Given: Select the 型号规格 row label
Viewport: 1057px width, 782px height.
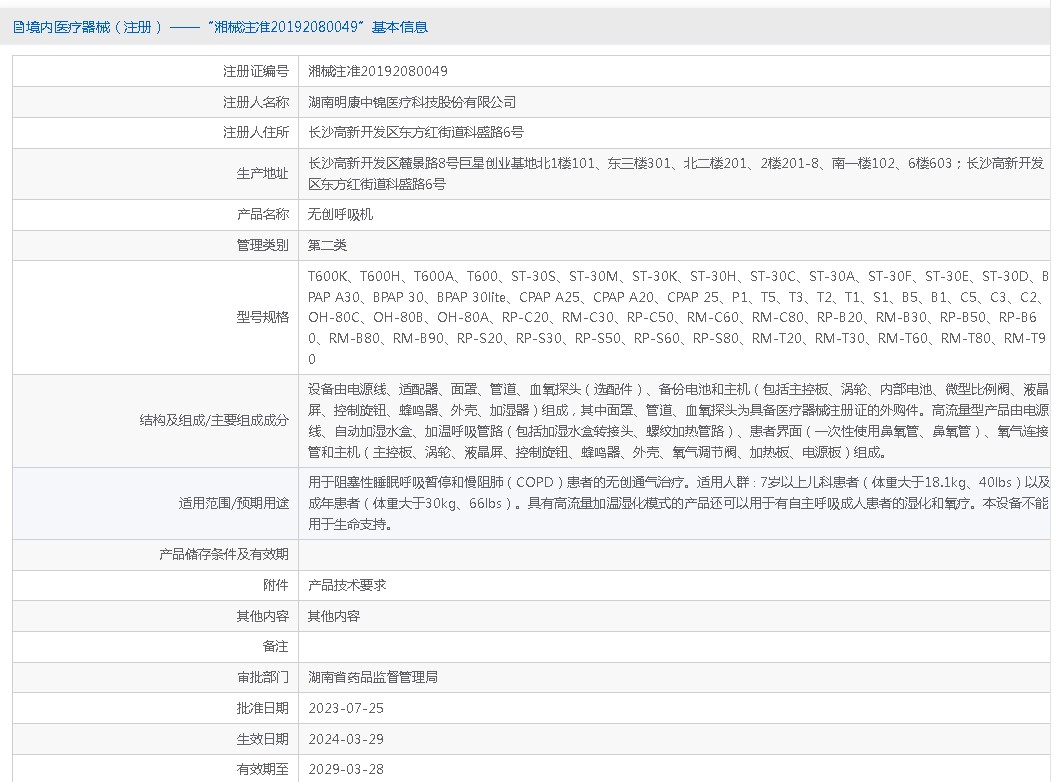Looking at the screenshot, I should [262, 318].
